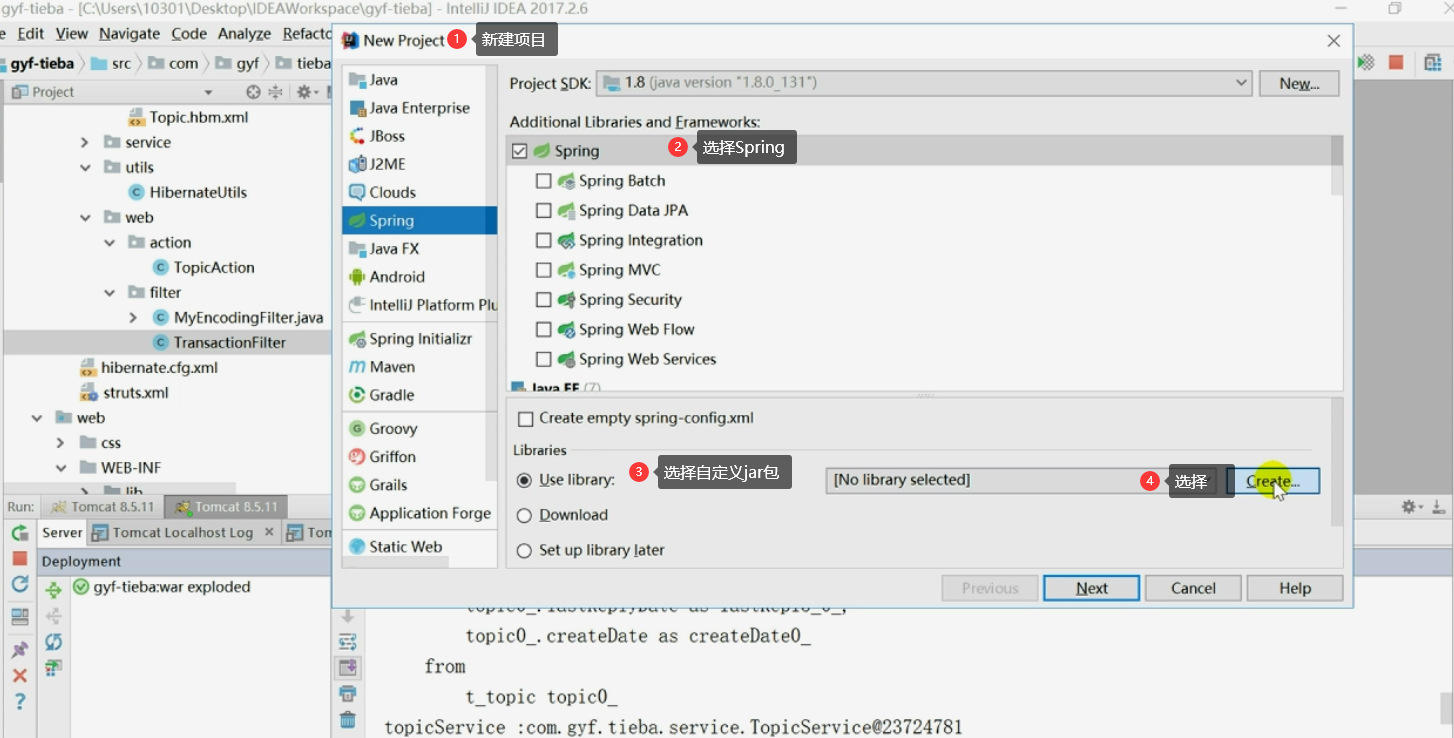Select Set up library later radio button
Screen dimensions: 1454x738
tap(524, 550)
